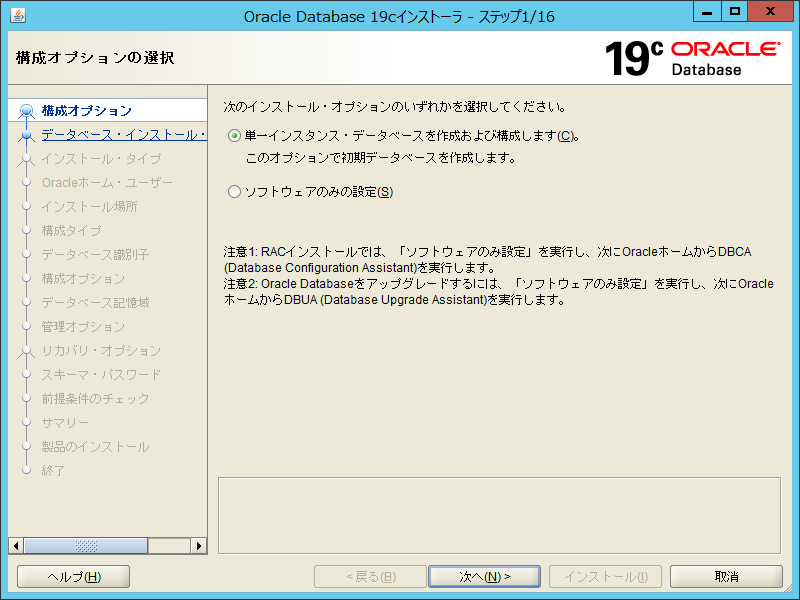Proceed with the 次へ(N) button
The height and width of the screenshot is (600, 800).
tap(484, 577)
